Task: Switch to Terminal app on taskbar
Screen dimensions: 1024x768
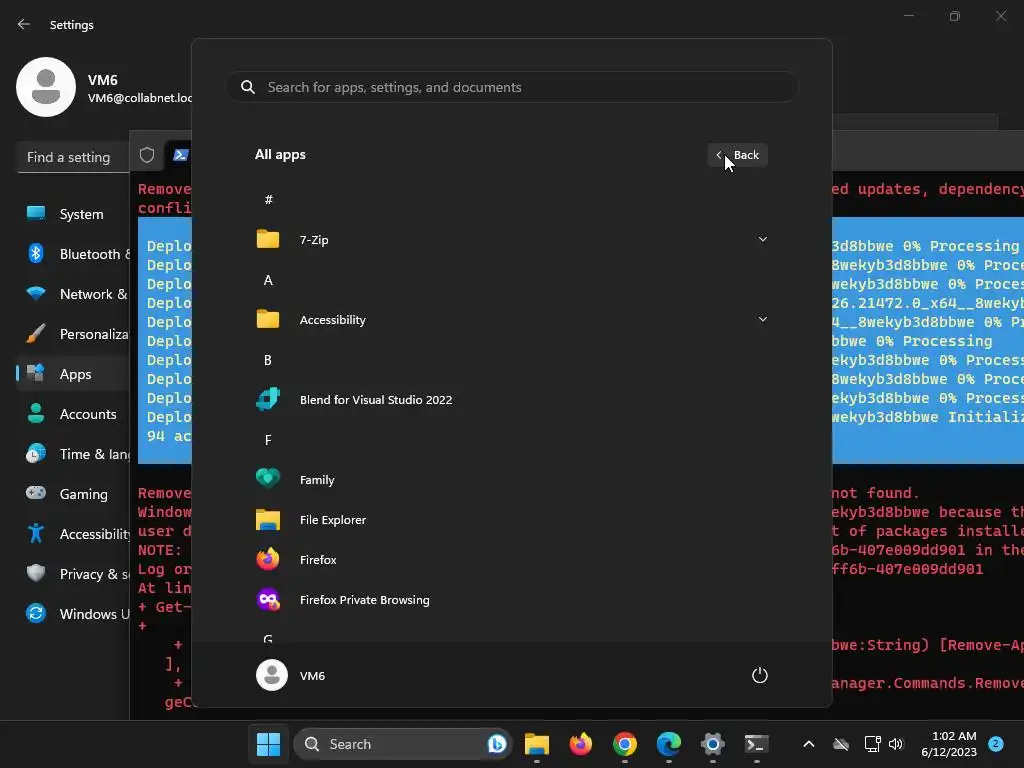Action: click(x=756, y=744)
